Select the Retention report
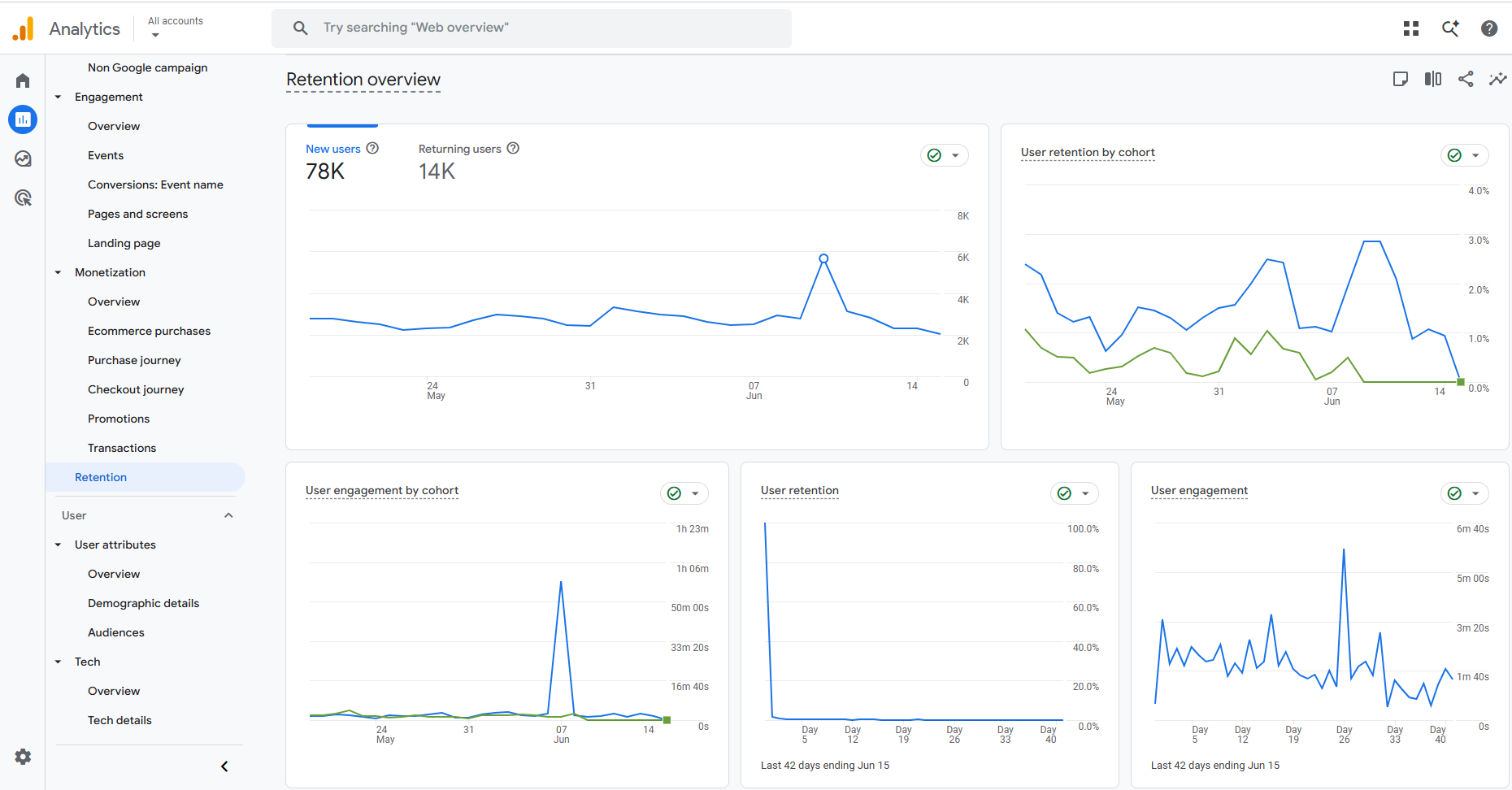 pos(146,477)
